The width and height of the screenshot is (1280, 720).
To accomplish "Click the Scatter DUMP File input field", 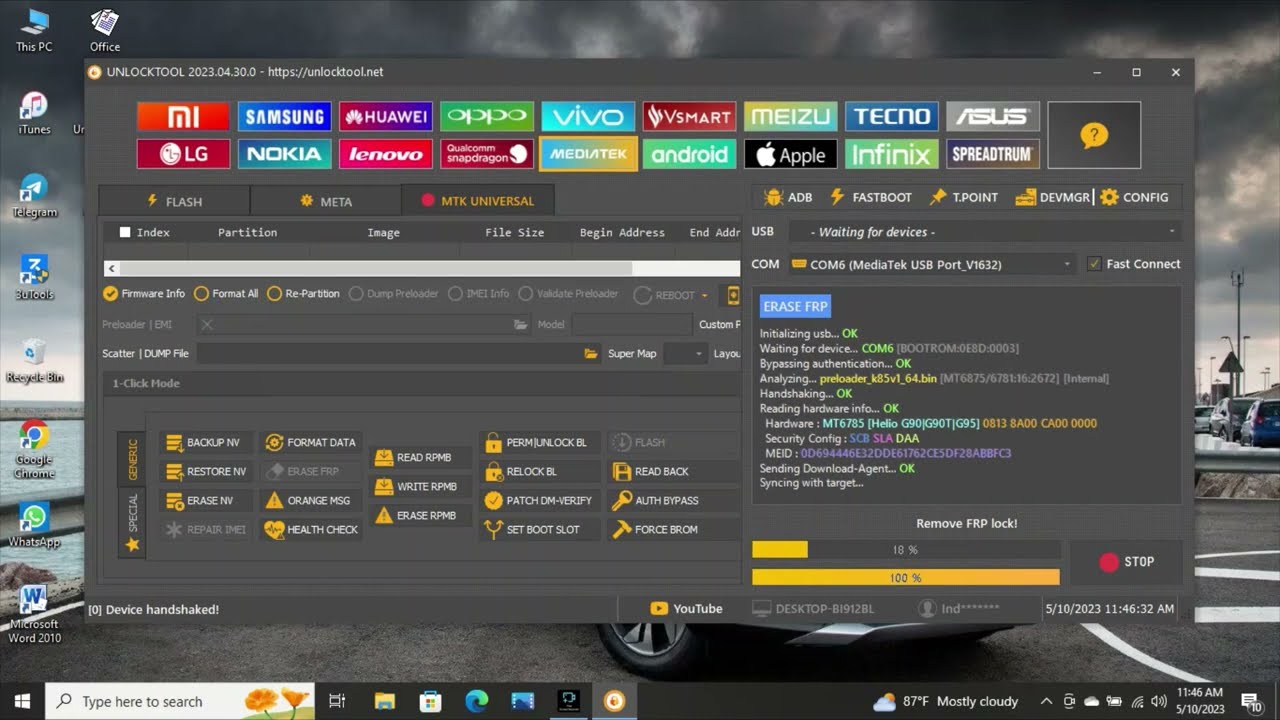I will [x=390, y=354].
